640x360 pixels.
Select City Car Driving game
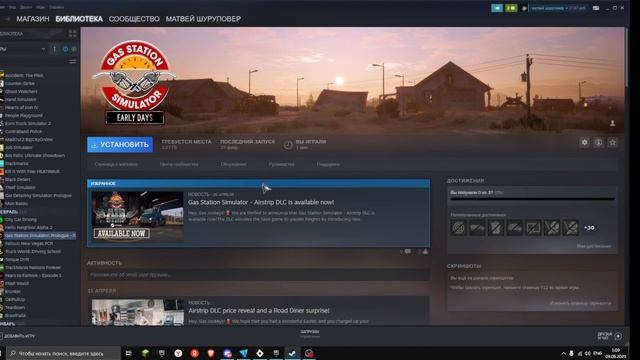coord(20,220)
